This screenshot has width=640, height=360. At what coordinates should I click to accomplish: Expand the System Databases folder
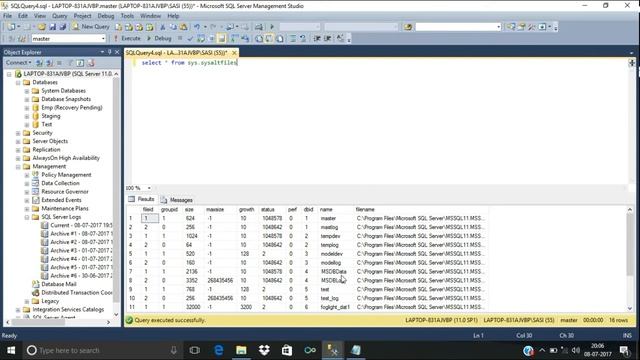pos(27,91)
